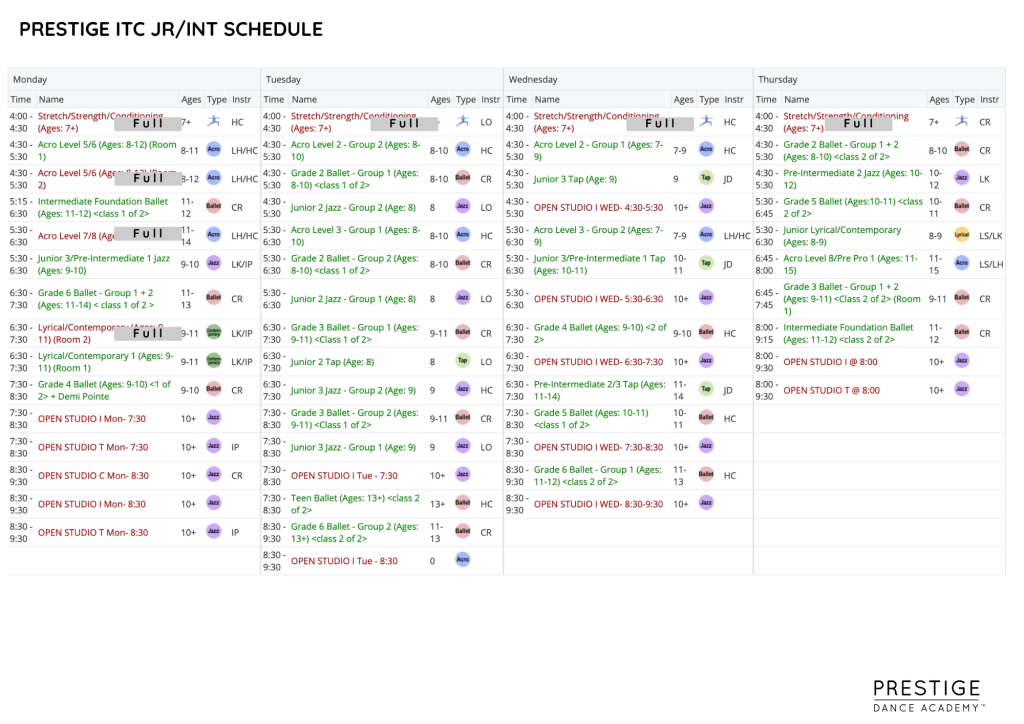Click the Lyrical icon for Thursday Junior Lyrical/Contemporary
This screenshot has width=1024, height=724.
click(962, 234)
